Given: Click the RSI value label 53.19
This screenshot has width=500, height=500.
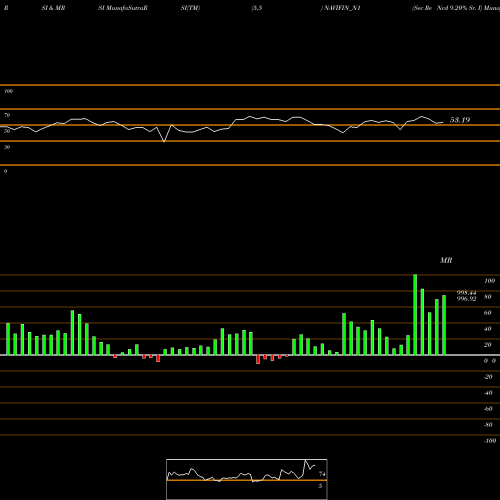Looking at the screenshot, I should tap(460, 120).
